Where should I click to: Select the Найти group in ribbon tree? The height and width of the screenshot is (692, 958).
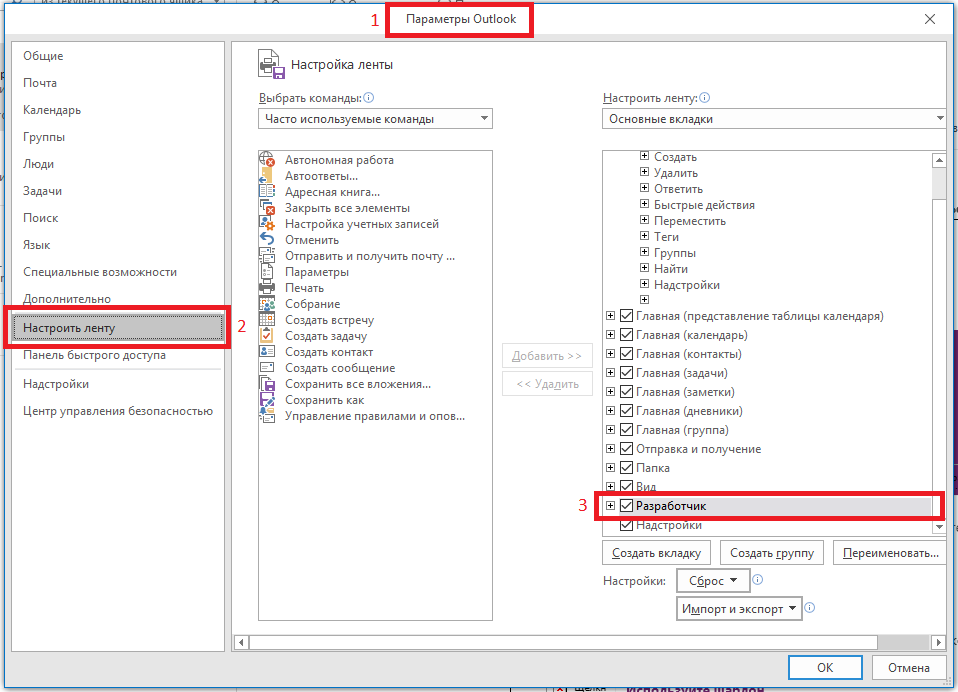click(x=671, y=269)
